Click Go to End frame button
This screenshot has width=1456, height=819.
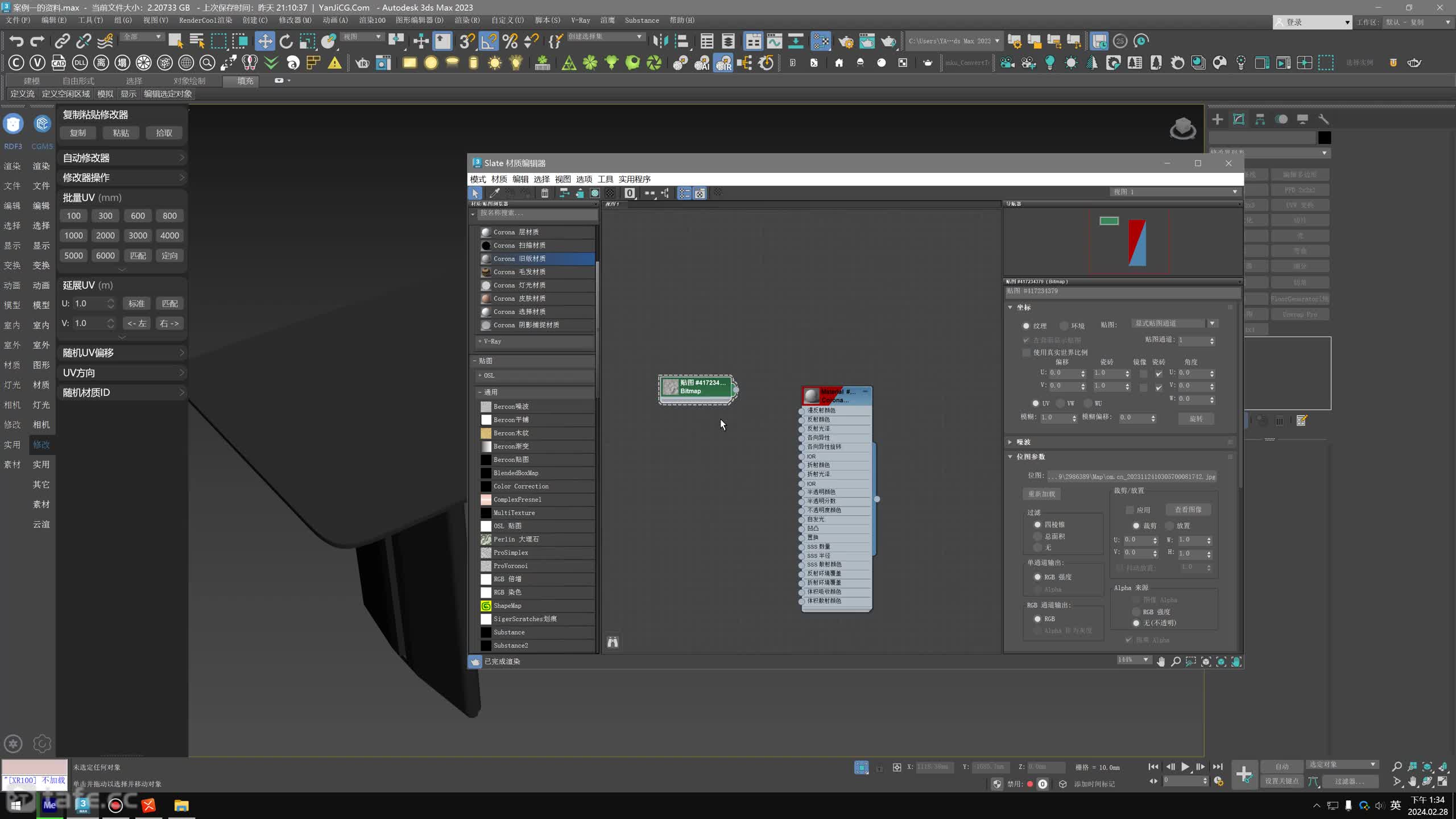pyautogui.click(x=1218, y=767)
